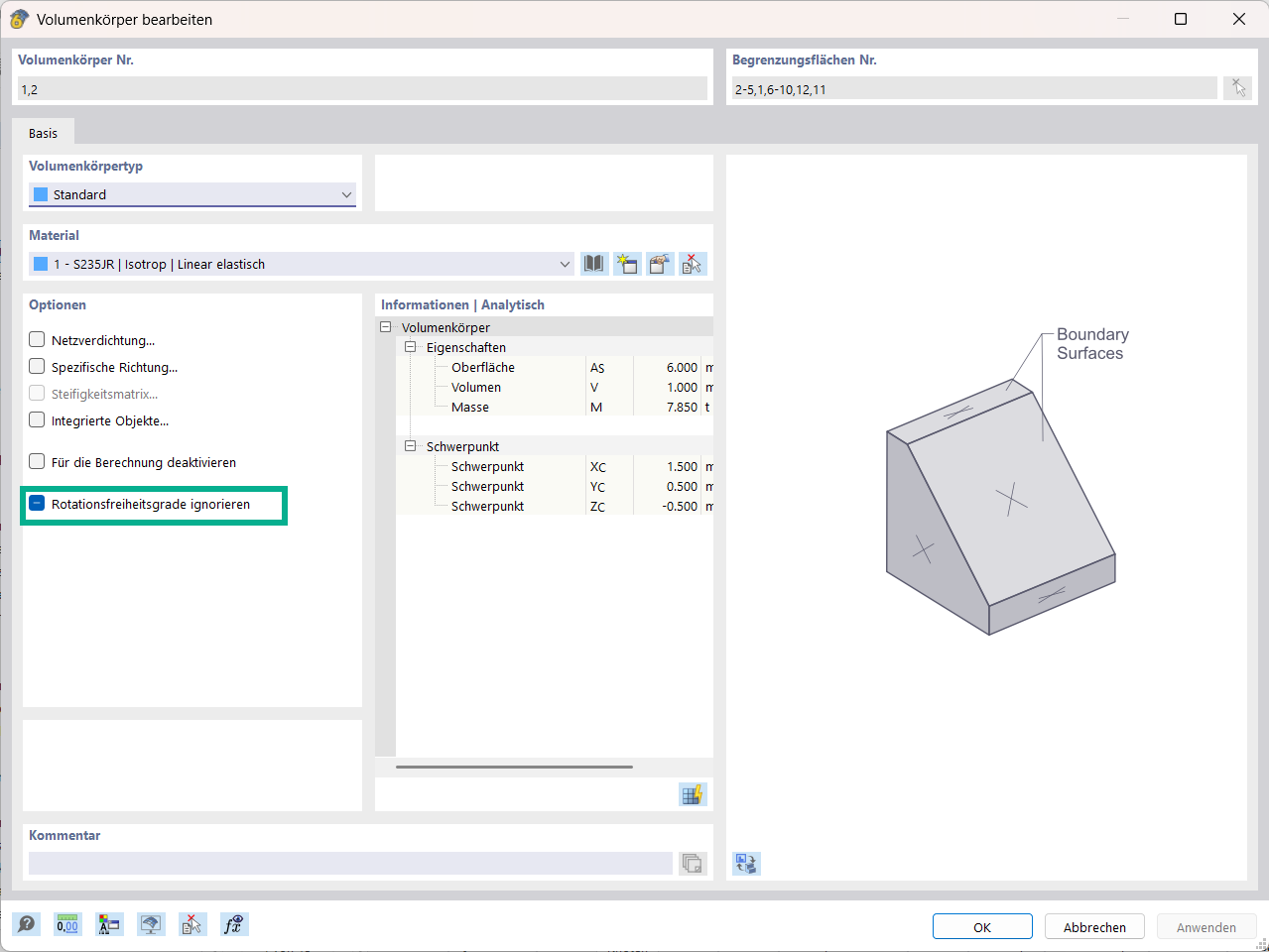The image size is (1269, 952).
Task: Collapse the Volumenkörper tree node
Action: coord(386,327)
